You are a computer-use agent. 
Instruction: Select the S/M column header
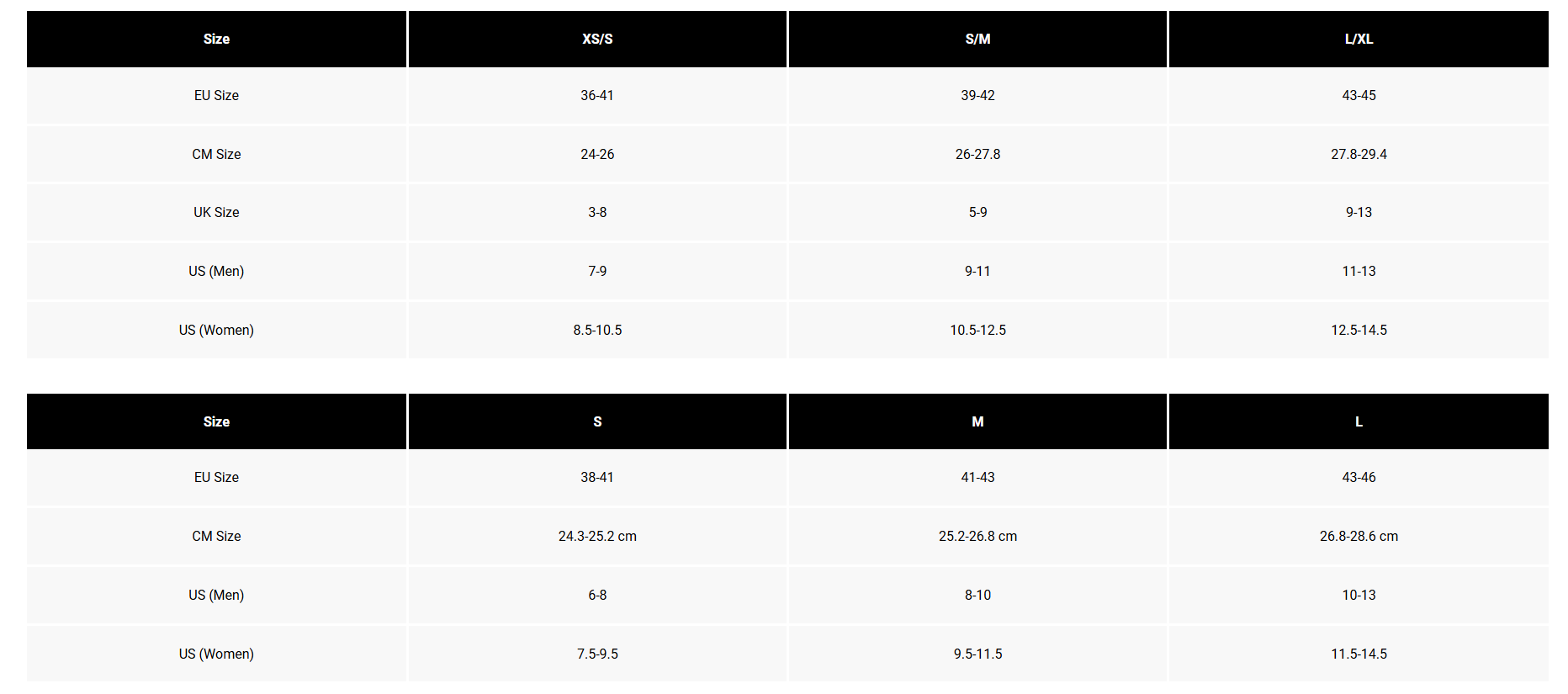pos(977,39)
